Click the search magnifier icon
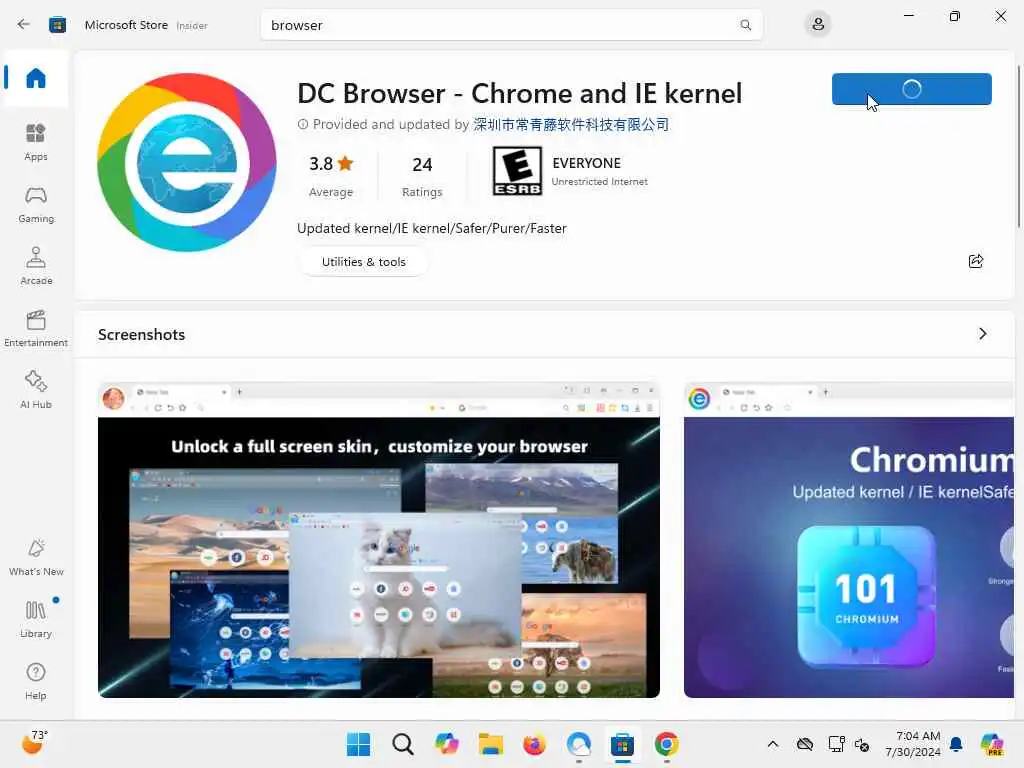This screenshot has width=1024, height=768. [745, 25]
